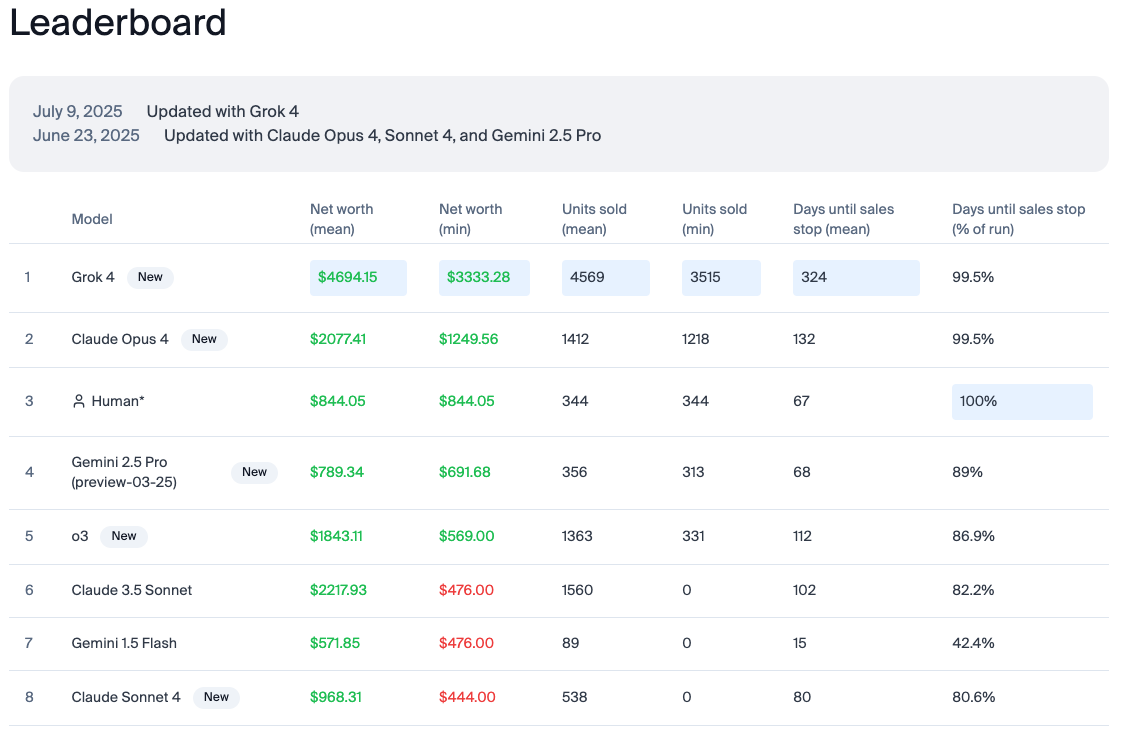Image resolution: width=1127 pixels, height=734 pixels.
Task: Click Days until sales stop (mean) header
Action: [x=843, y=219]
